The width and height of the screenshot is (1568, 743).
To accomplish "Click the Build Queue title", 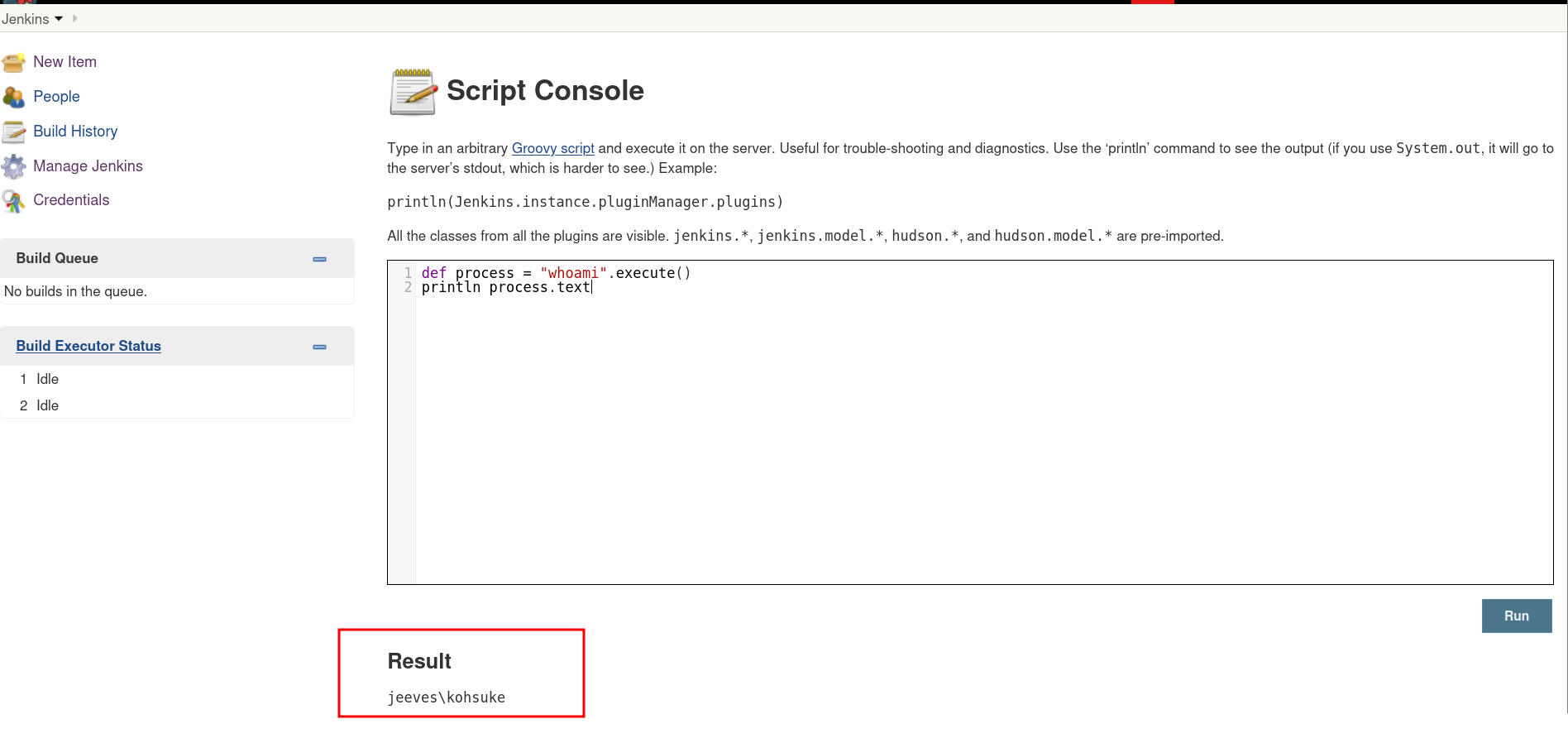I will (x=57, y=258).
